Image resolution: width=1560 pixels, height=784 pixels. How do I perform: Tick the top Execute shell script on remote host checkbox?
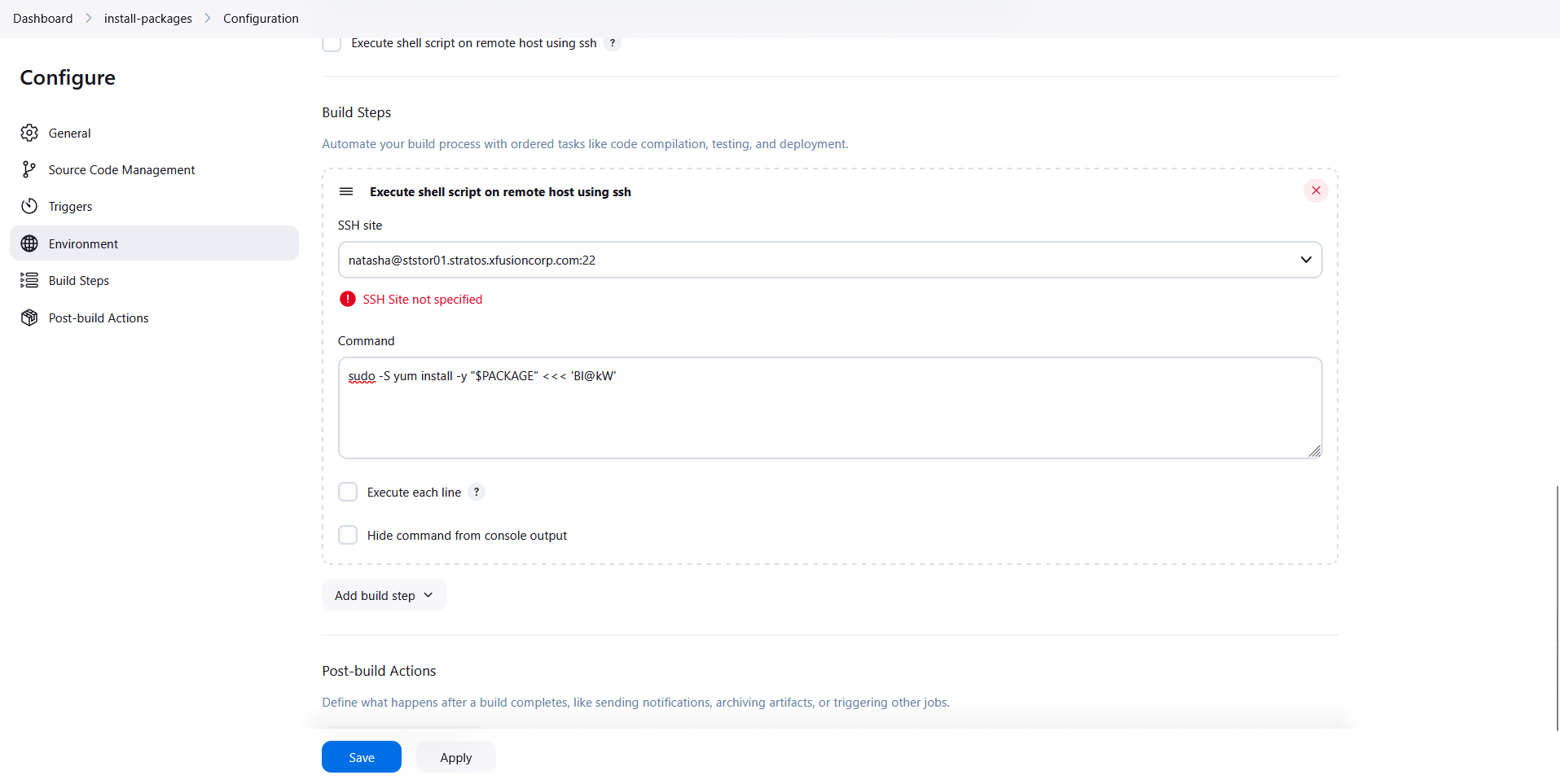(332, 43)
